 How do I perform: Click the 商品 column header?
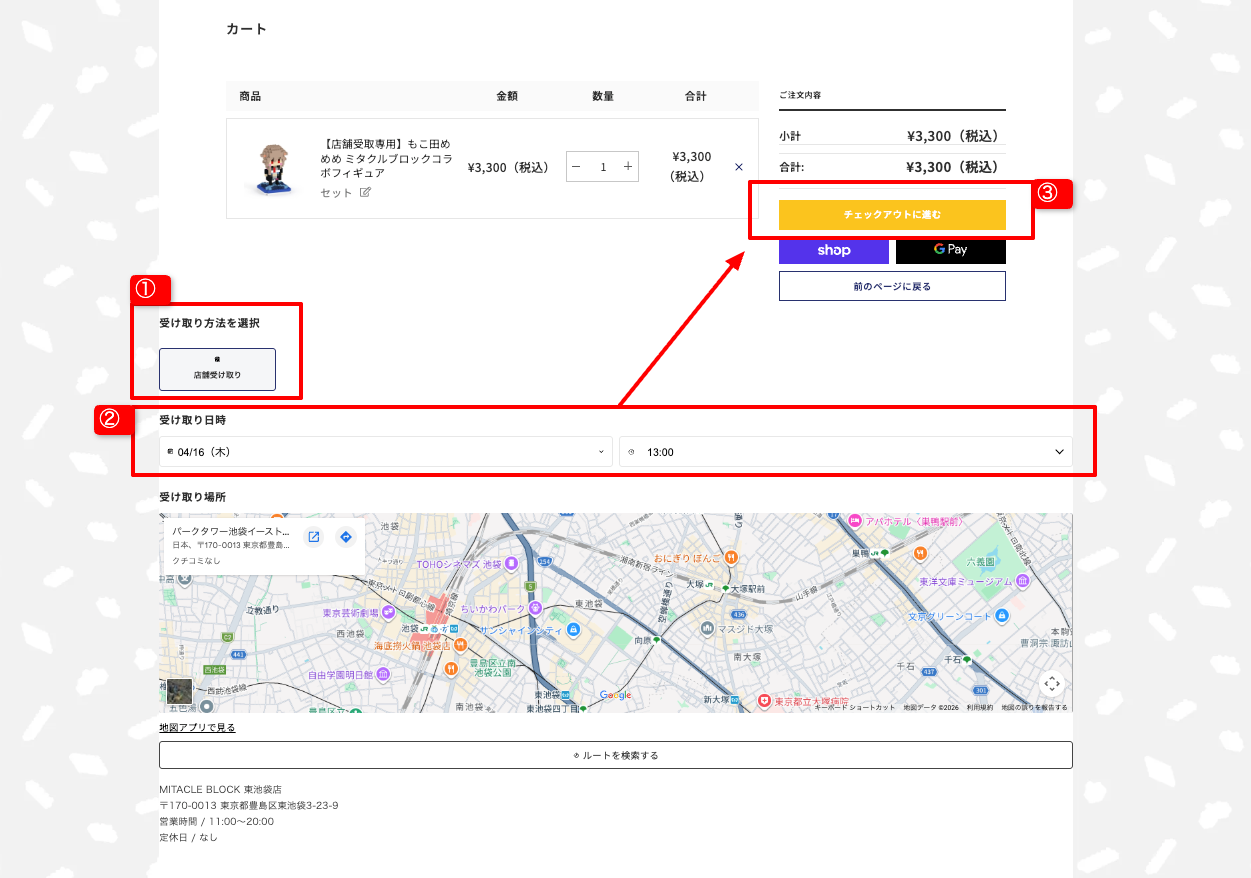(250, 96)
